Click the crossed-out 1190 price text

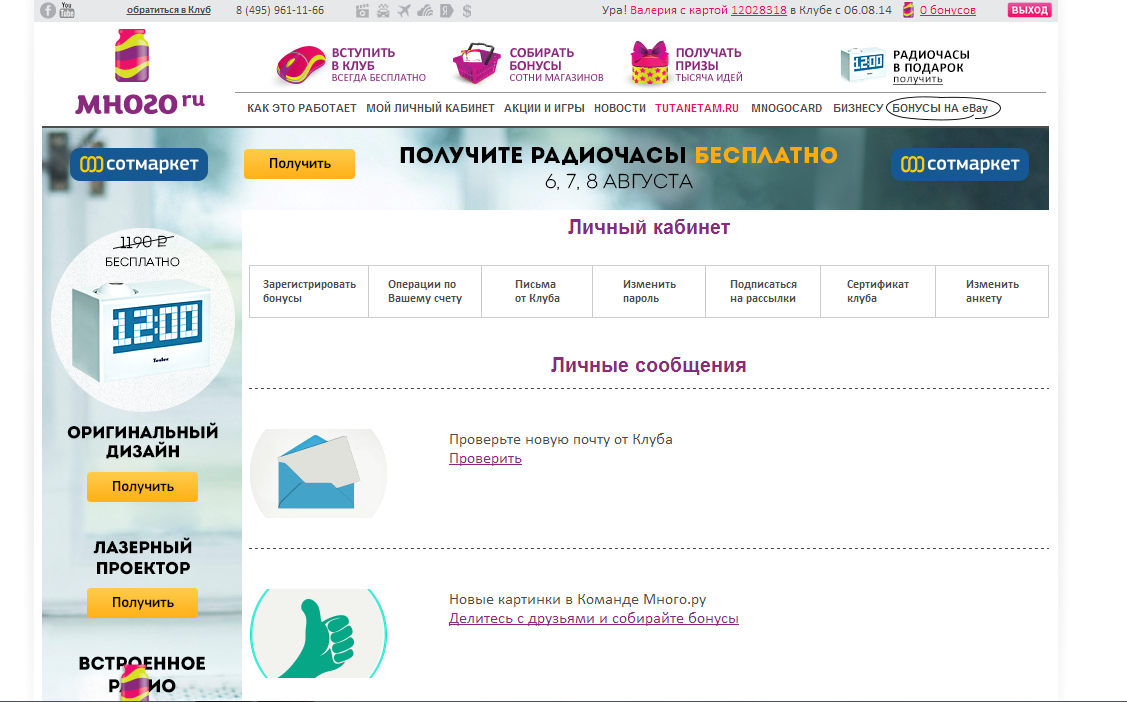click(x=142, y=242)
